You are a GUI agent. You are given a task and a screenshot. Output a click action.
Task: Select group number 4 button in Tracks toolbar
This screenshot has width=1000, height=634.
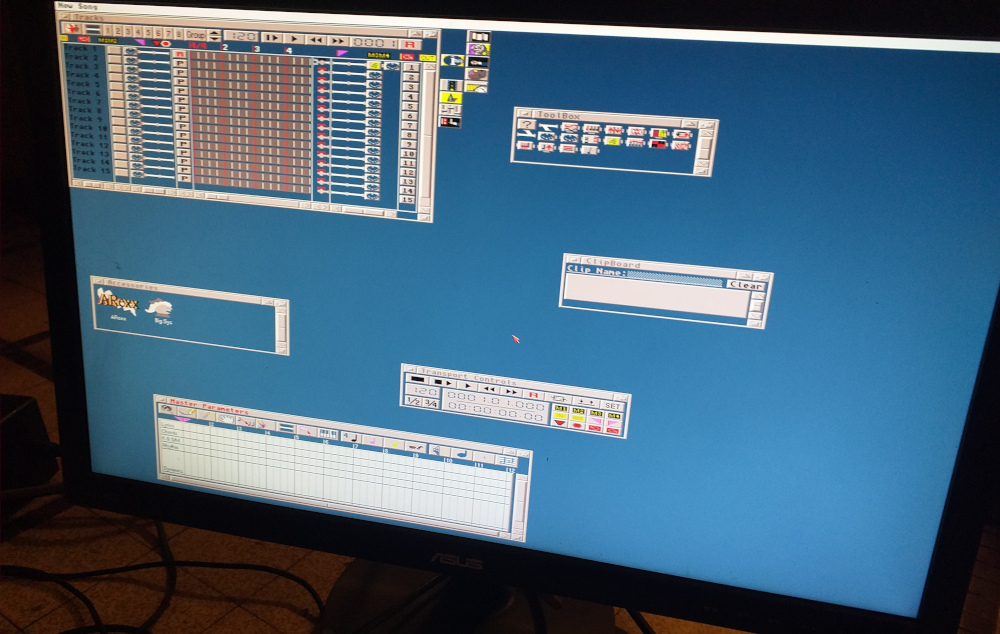(x=138, y=31)
